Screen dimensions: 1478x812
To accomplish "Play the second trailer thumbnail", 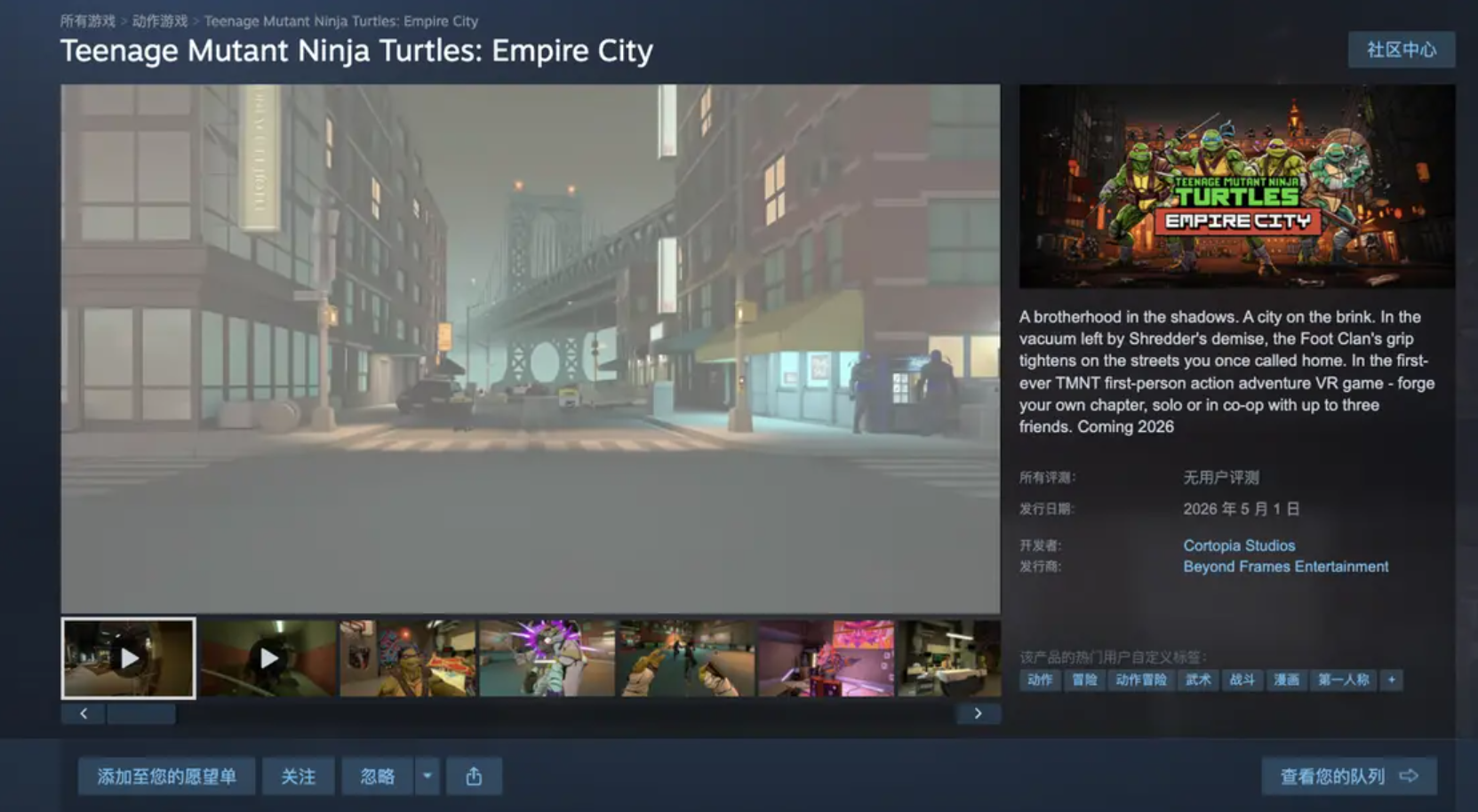I will pyautogui.click(x=268, y=658).
